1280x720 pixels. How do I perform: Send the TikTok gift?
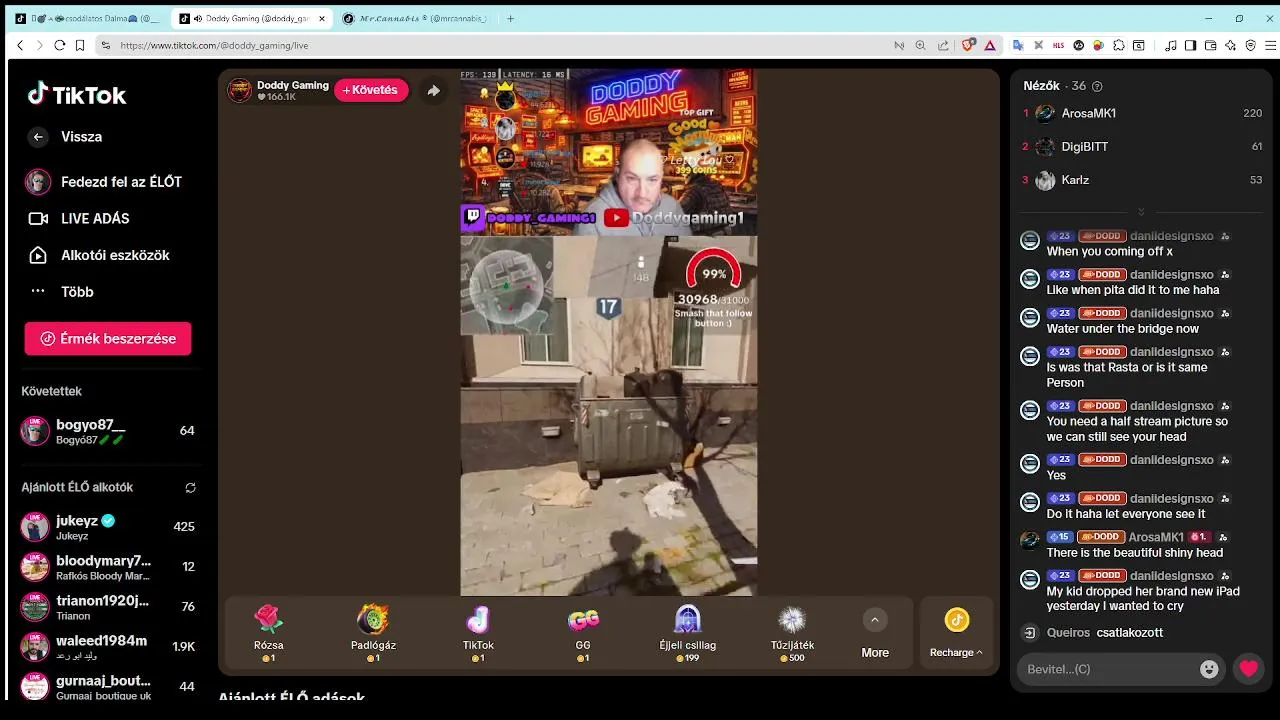click(478, 633)
